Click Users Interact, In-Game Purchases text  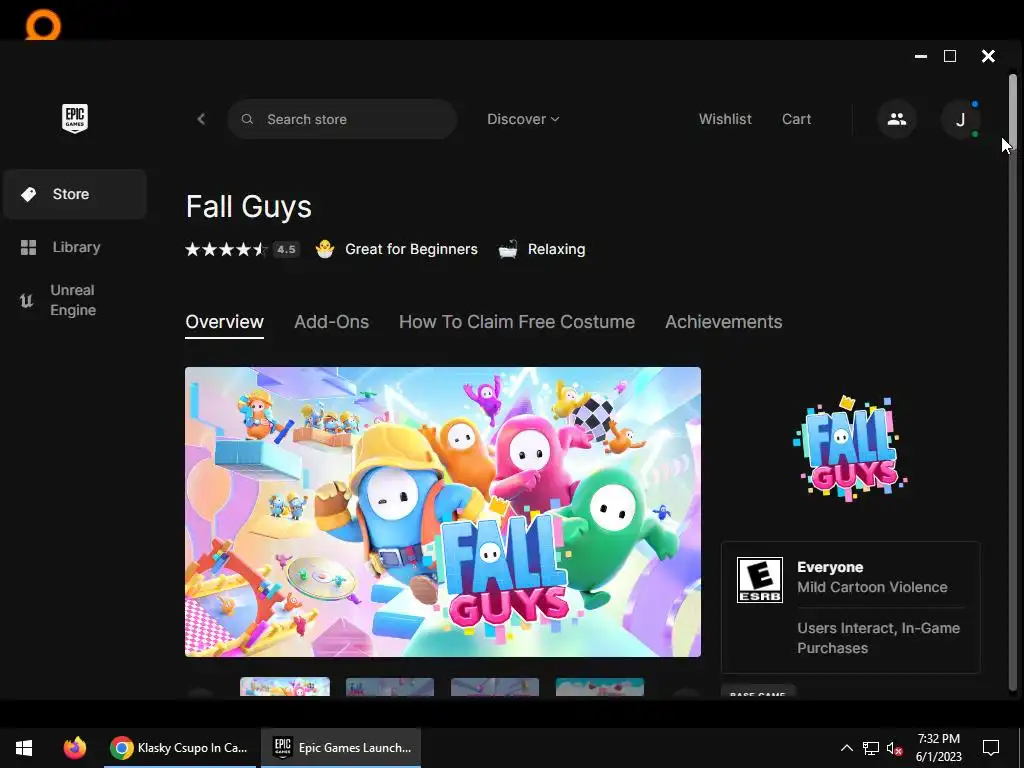tap(878, 638)
